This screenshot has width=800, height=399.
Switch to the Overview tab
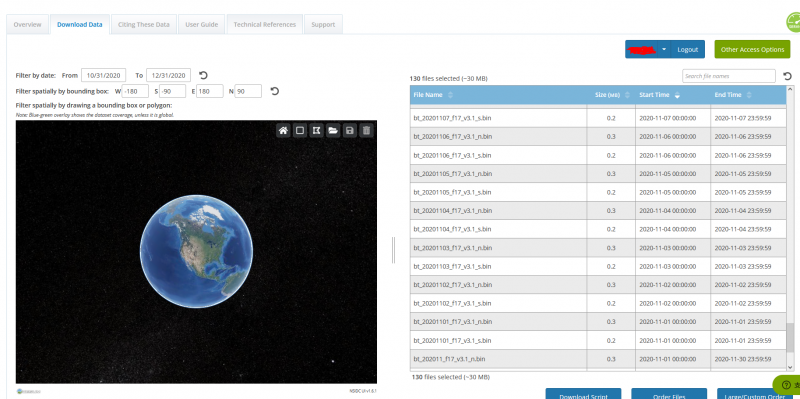click(28, 24)
